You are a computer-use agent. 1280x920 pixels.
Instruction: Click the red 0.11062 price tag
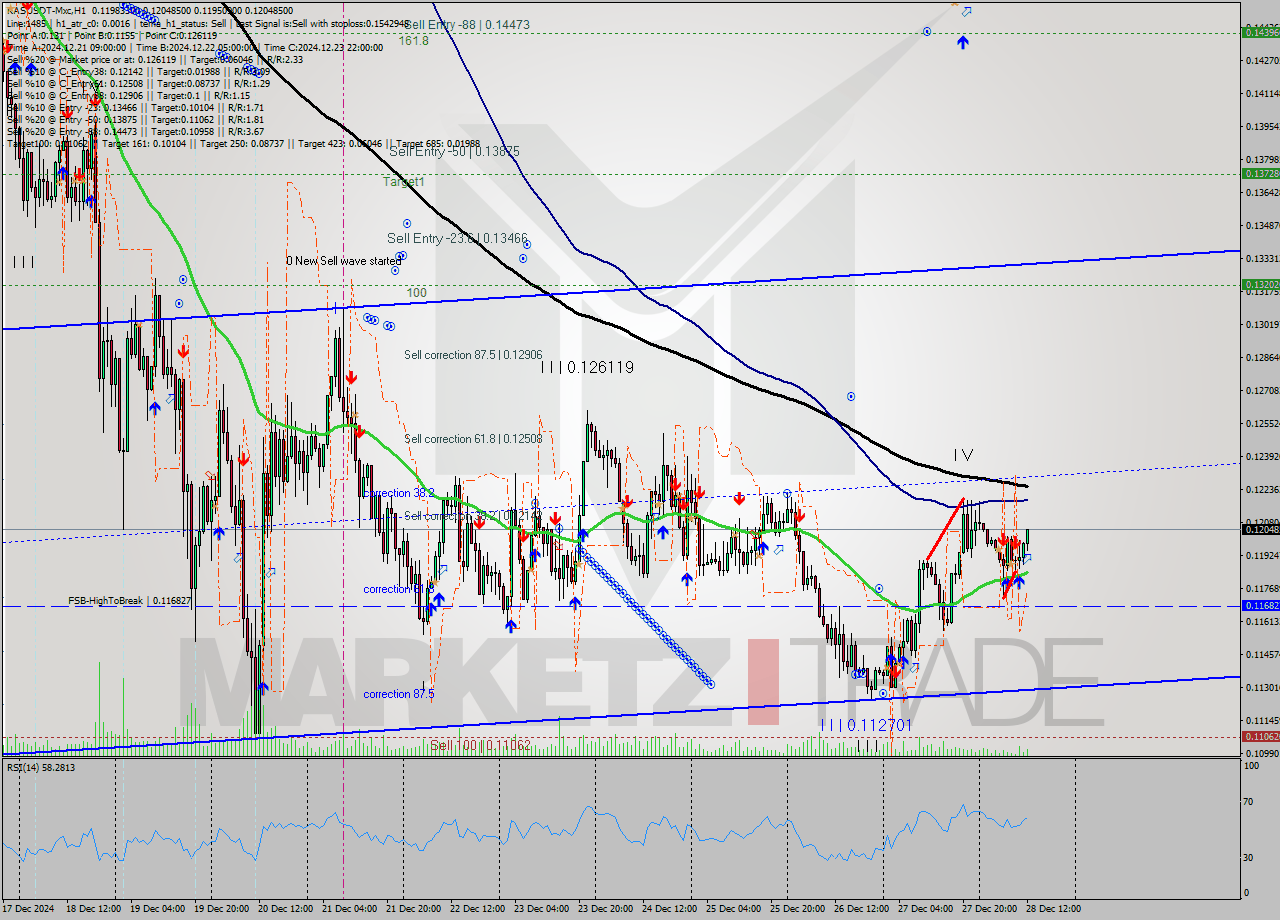tap(1259, 736)
